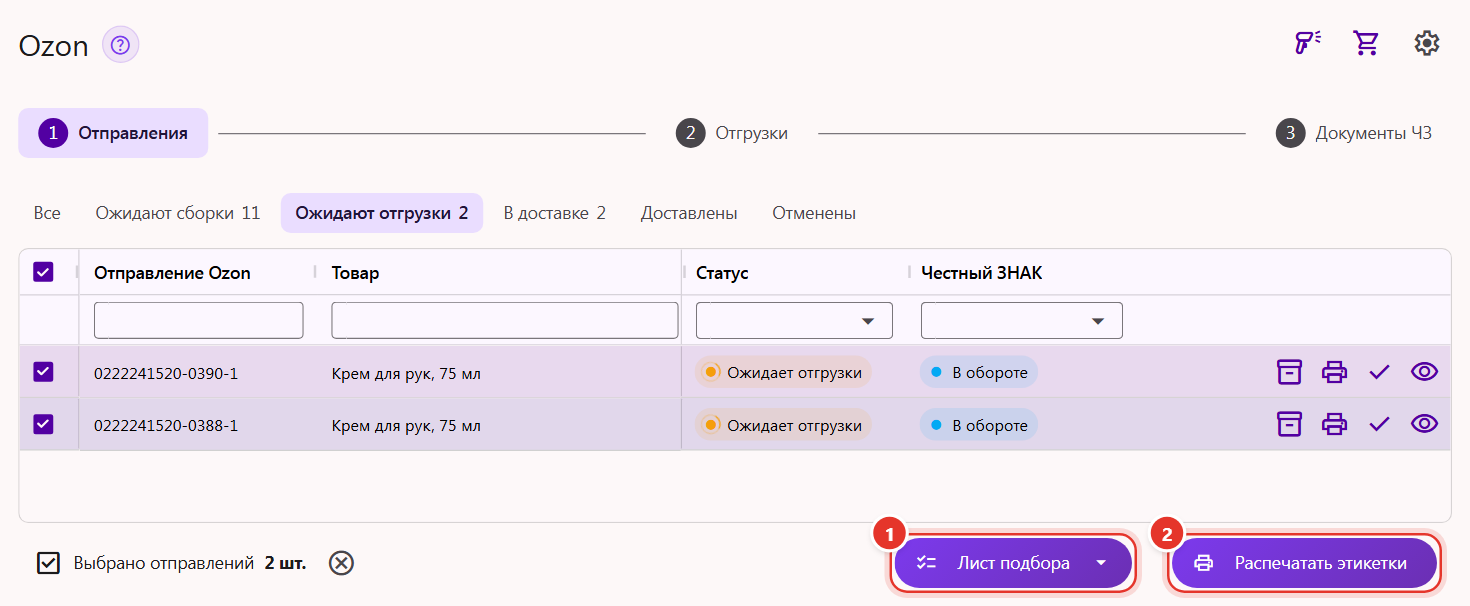This screenshot has width=1470, height=606.
Task: Click 'В обороте' badge in 0390-1 row
Action: click(979, 372)
